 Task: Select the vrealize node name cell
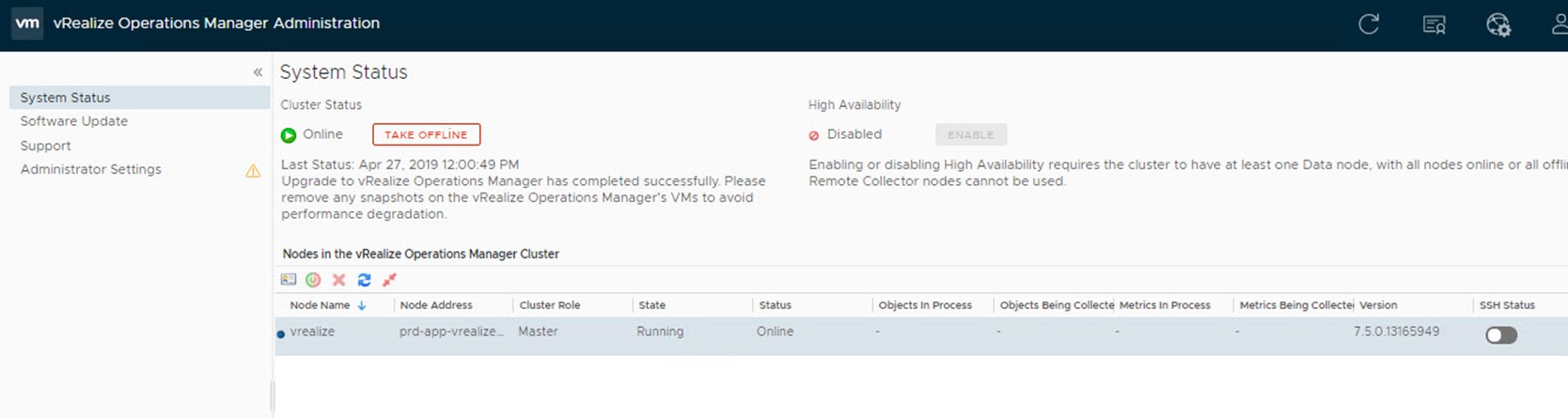[312, 332]
